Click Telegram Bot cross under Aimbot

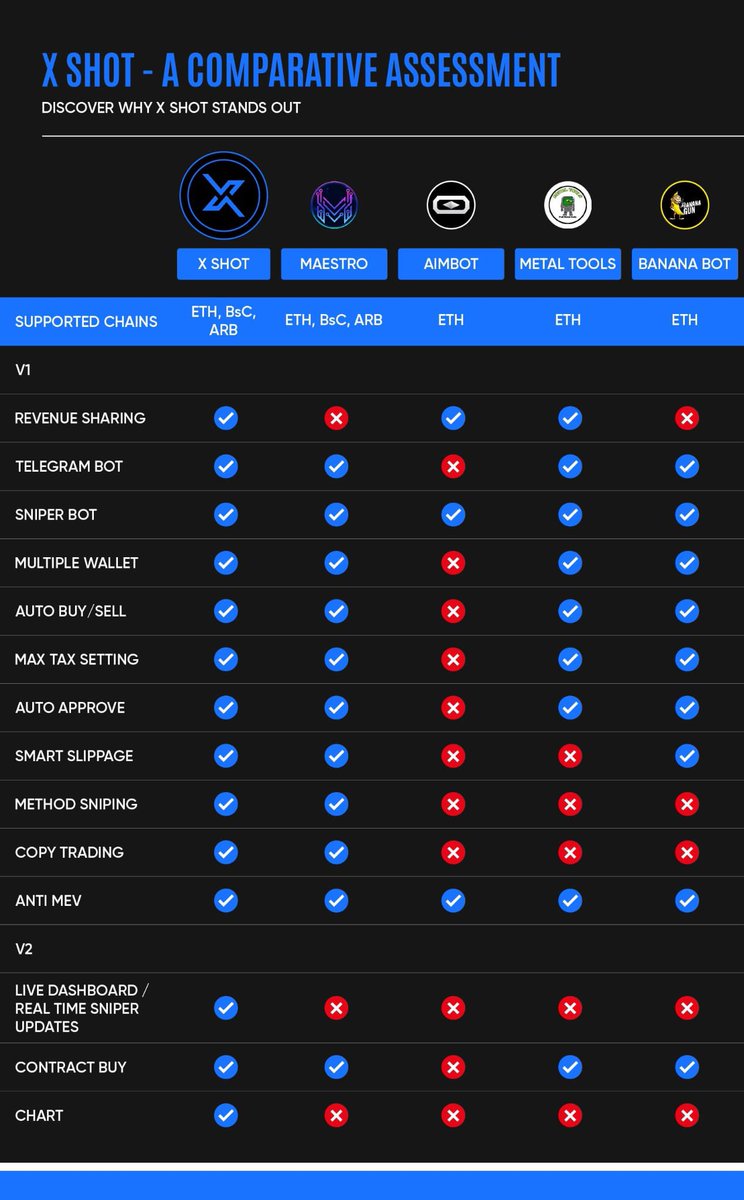(x=453, y=466)
